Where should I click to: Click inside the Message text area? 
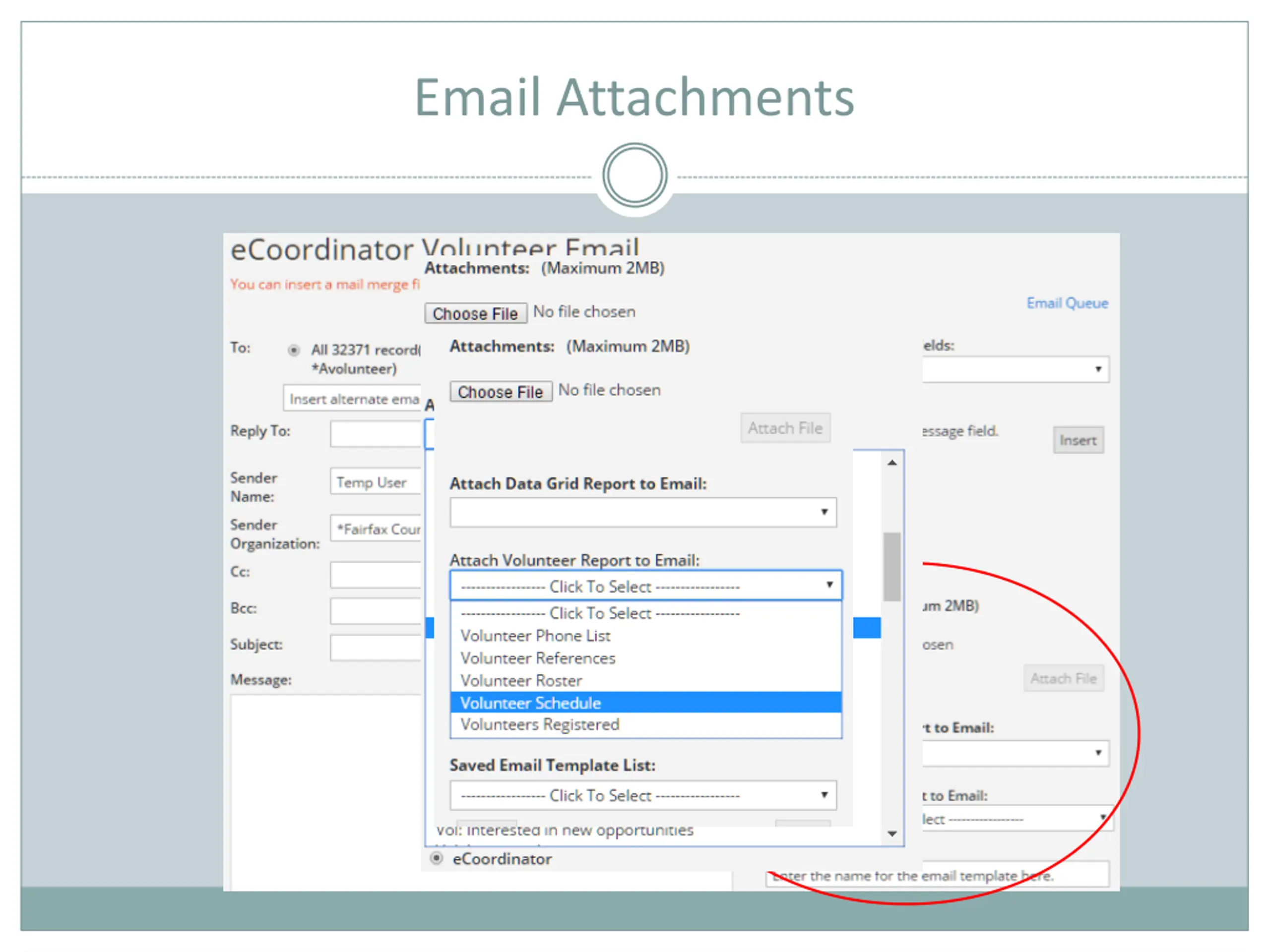pos(325,792)
